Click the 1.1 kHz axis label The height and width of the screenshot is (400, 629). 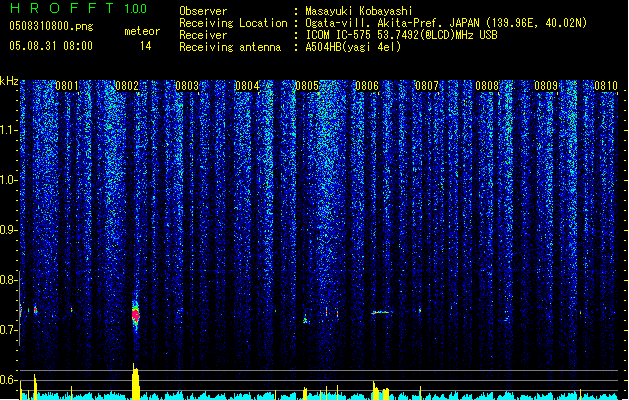(7, 130)
